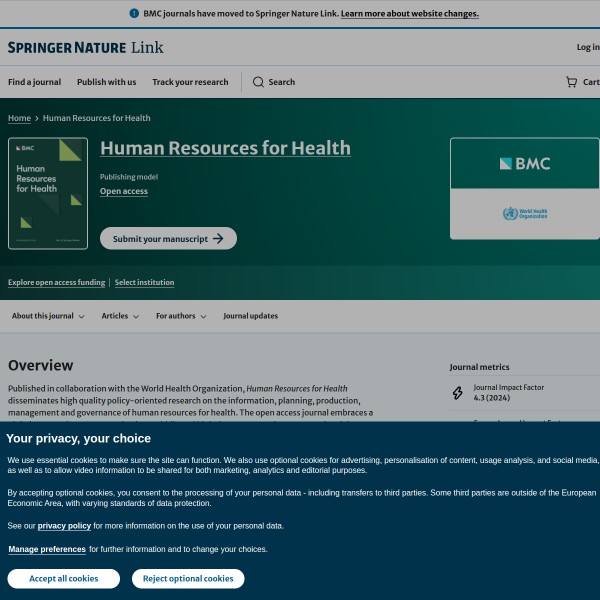The width and height of the screenshot is (600, 600).
Task: Open the Find a journal menu item
Action: [34, 82]
